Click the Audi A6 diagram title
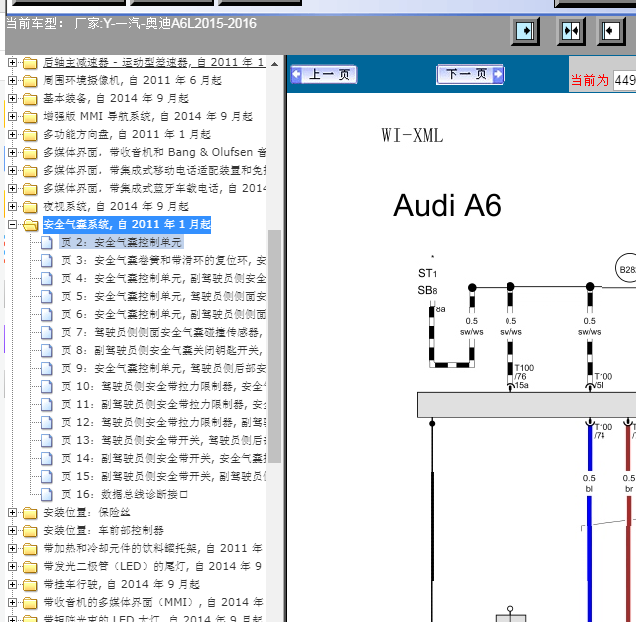636x622 pixels. [447, 205]
